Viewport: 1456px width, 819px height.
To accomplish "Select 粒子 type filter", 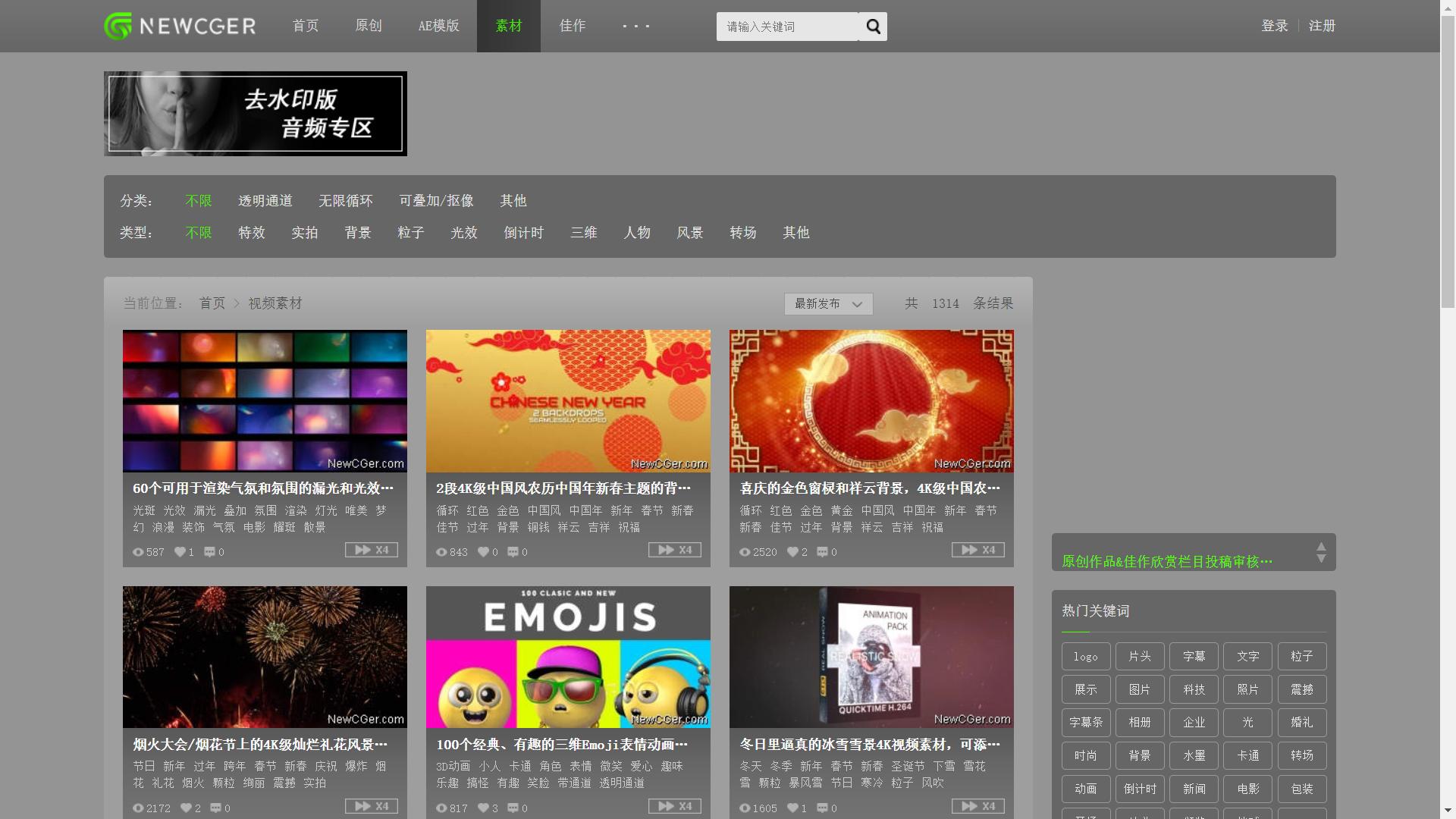I will click(x=410, y=233).
